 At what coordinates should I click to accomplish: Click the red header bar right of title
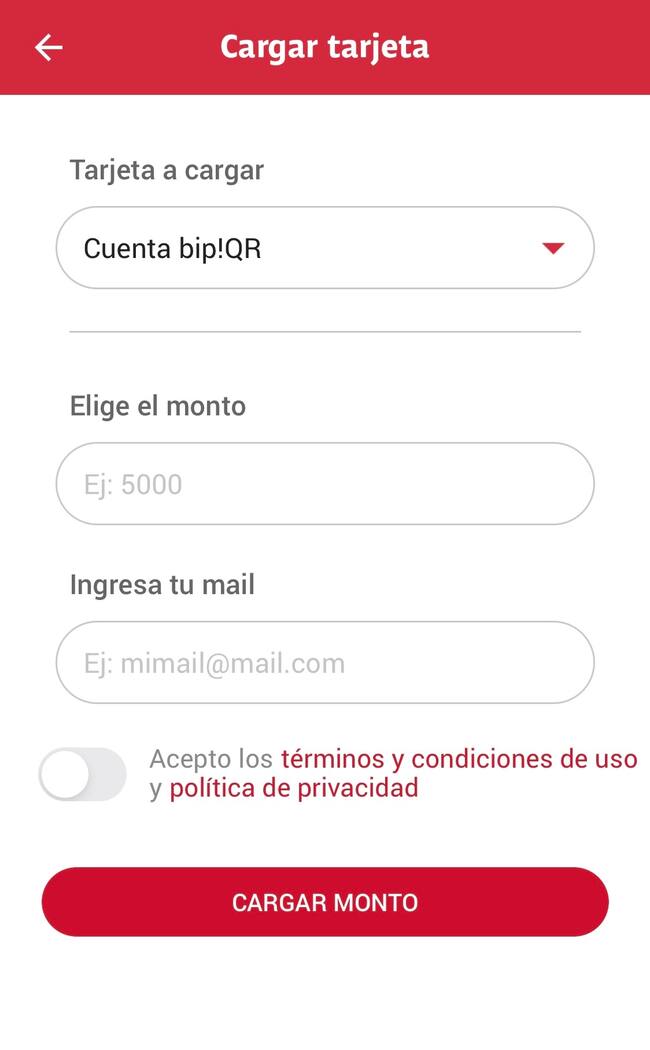click(x=540, y=47)
